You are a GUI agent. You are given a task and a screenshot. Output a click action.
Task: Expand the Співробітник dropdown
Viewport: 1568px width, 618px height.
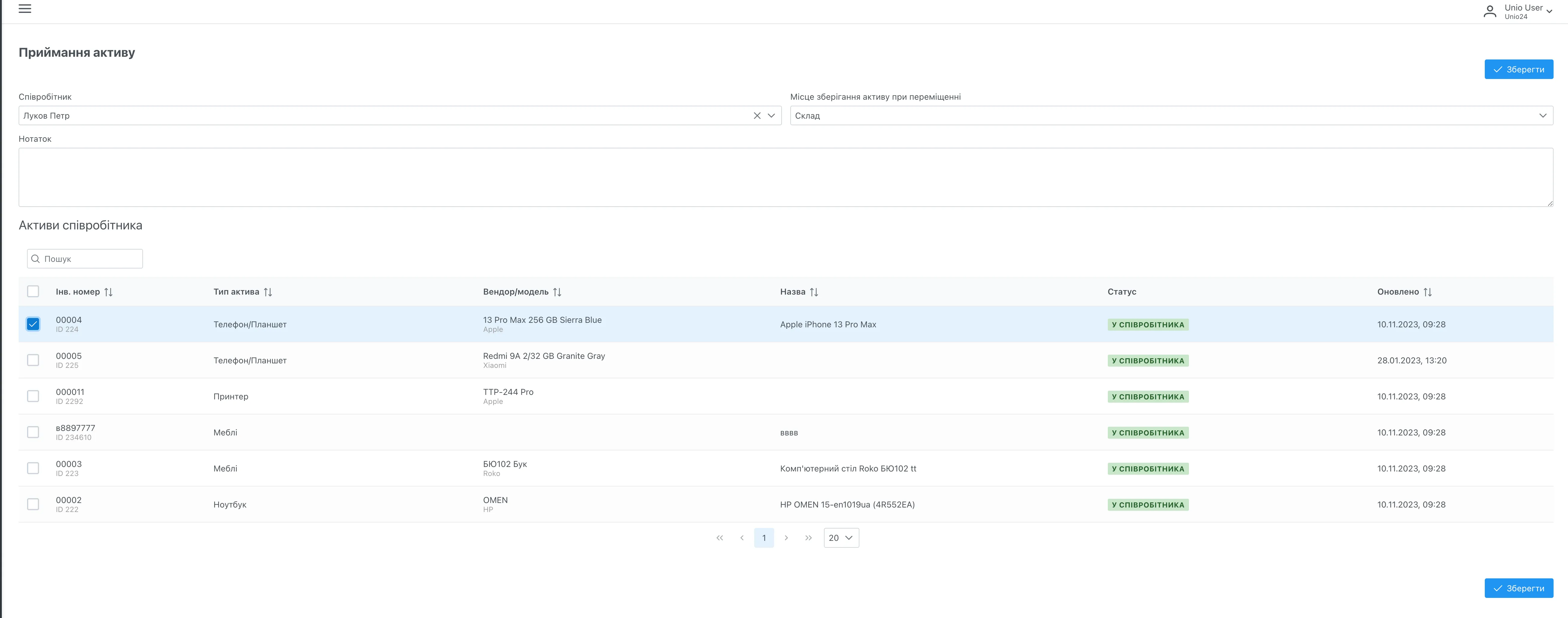771,116
